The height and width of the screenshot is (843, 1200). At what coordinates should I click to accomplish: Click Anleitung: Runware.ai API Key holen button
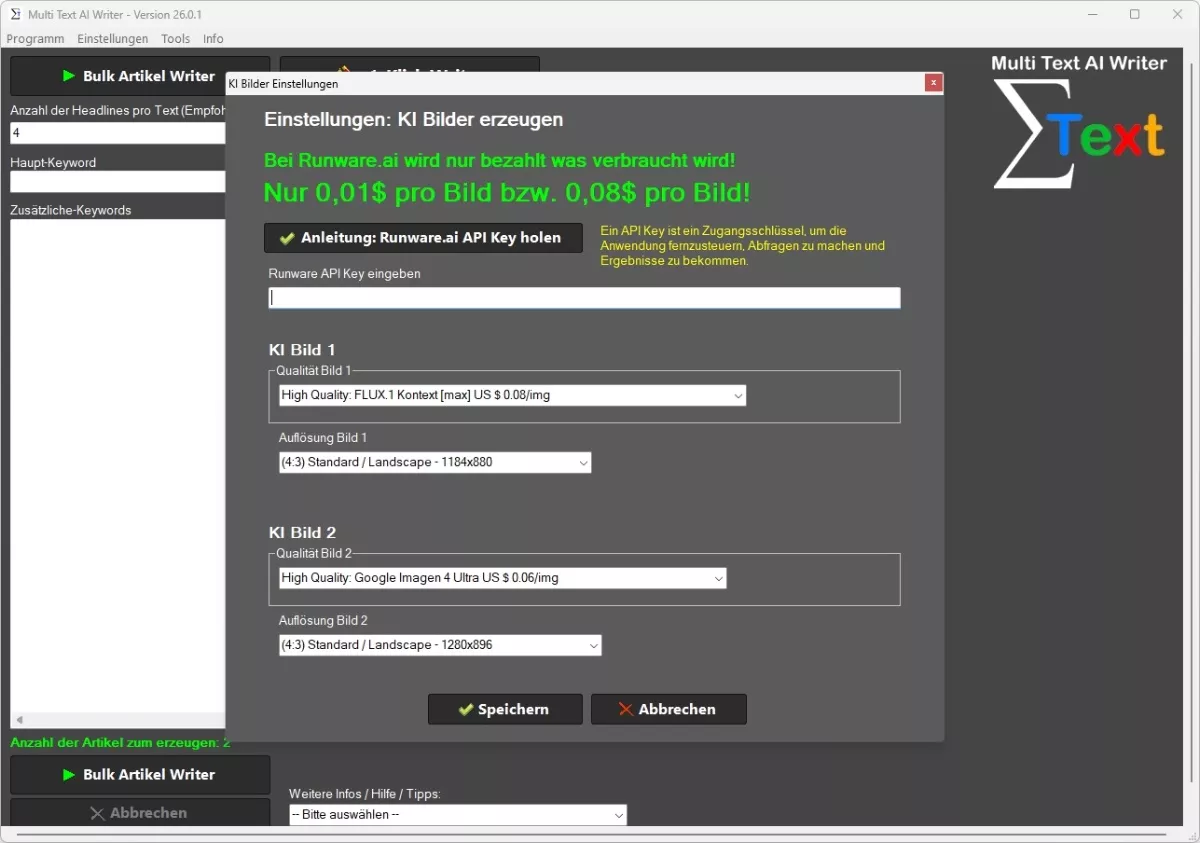tap(423, 238)
